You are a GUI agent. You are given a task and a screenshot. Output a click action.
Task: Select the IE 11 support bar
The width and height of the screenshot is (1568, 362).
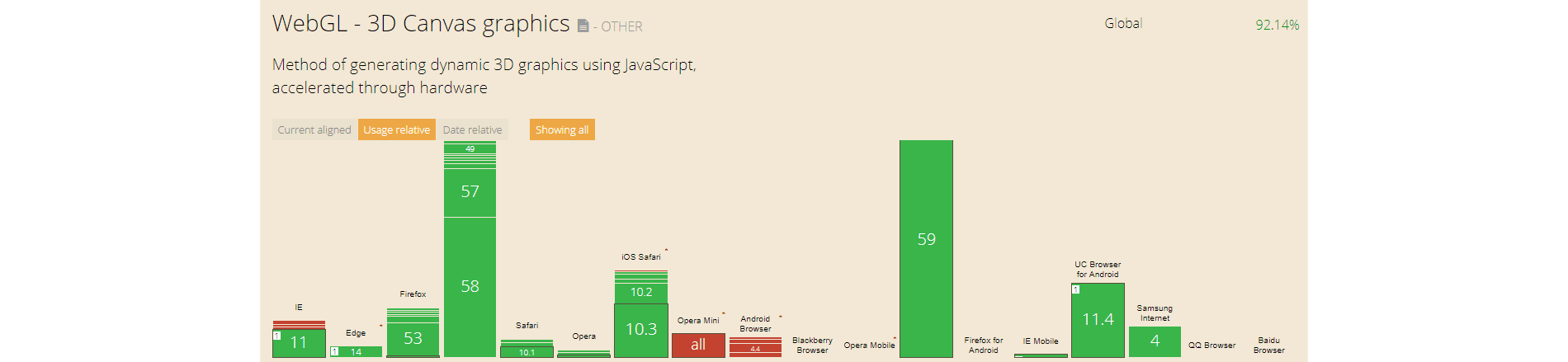[299, 342]
